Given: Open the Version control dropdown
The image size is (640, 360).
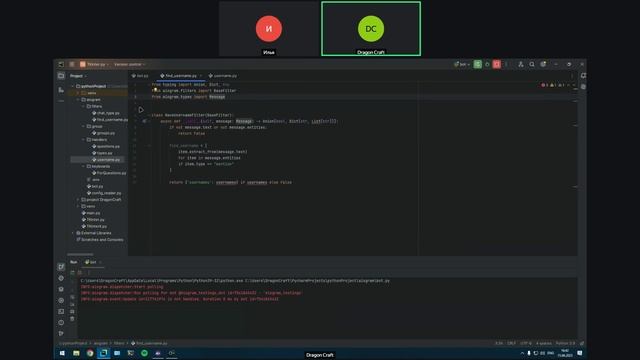Looking at the screenshot, I should pos(129,64).
